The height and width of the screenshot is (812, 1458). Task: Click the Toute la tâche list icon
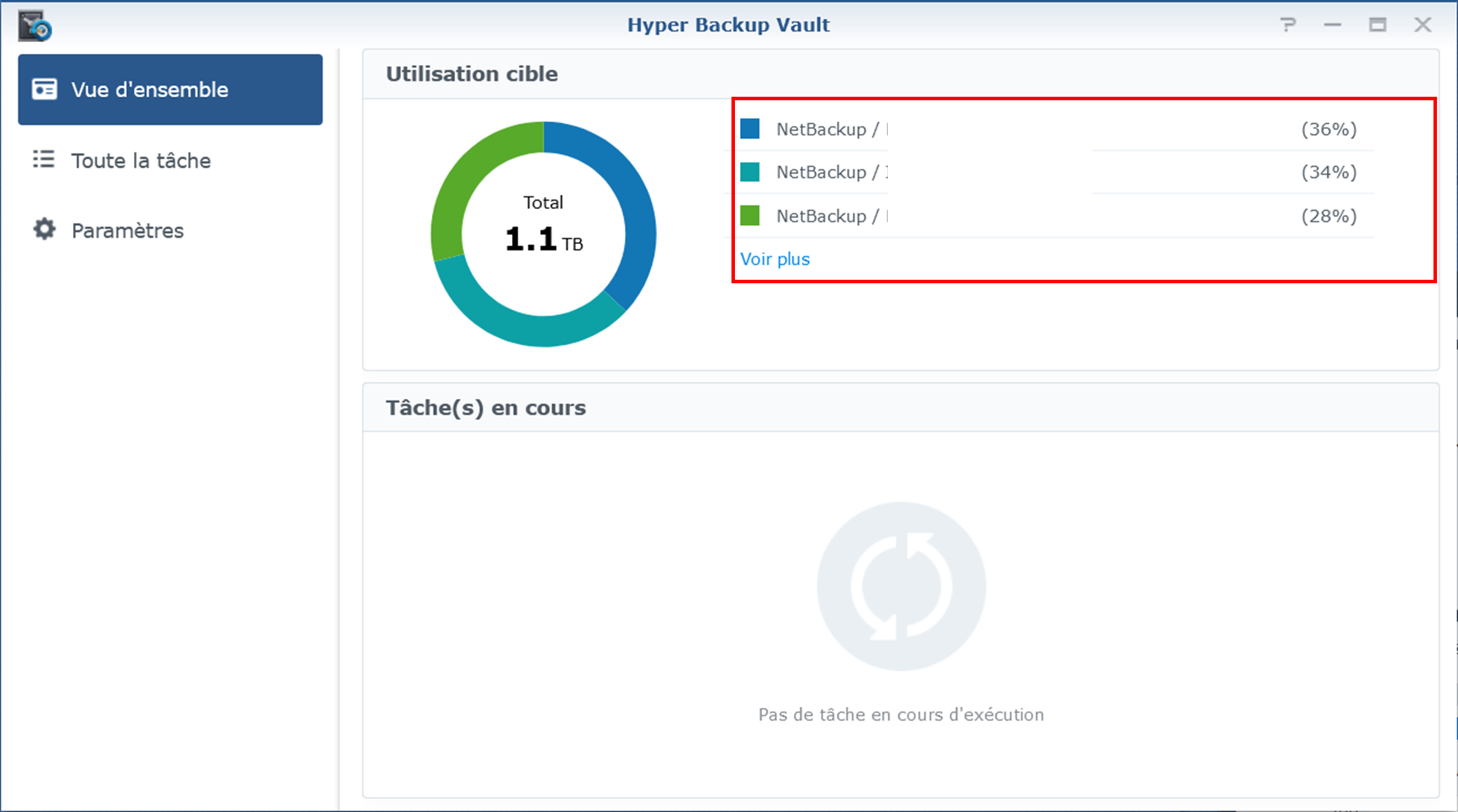43,159
